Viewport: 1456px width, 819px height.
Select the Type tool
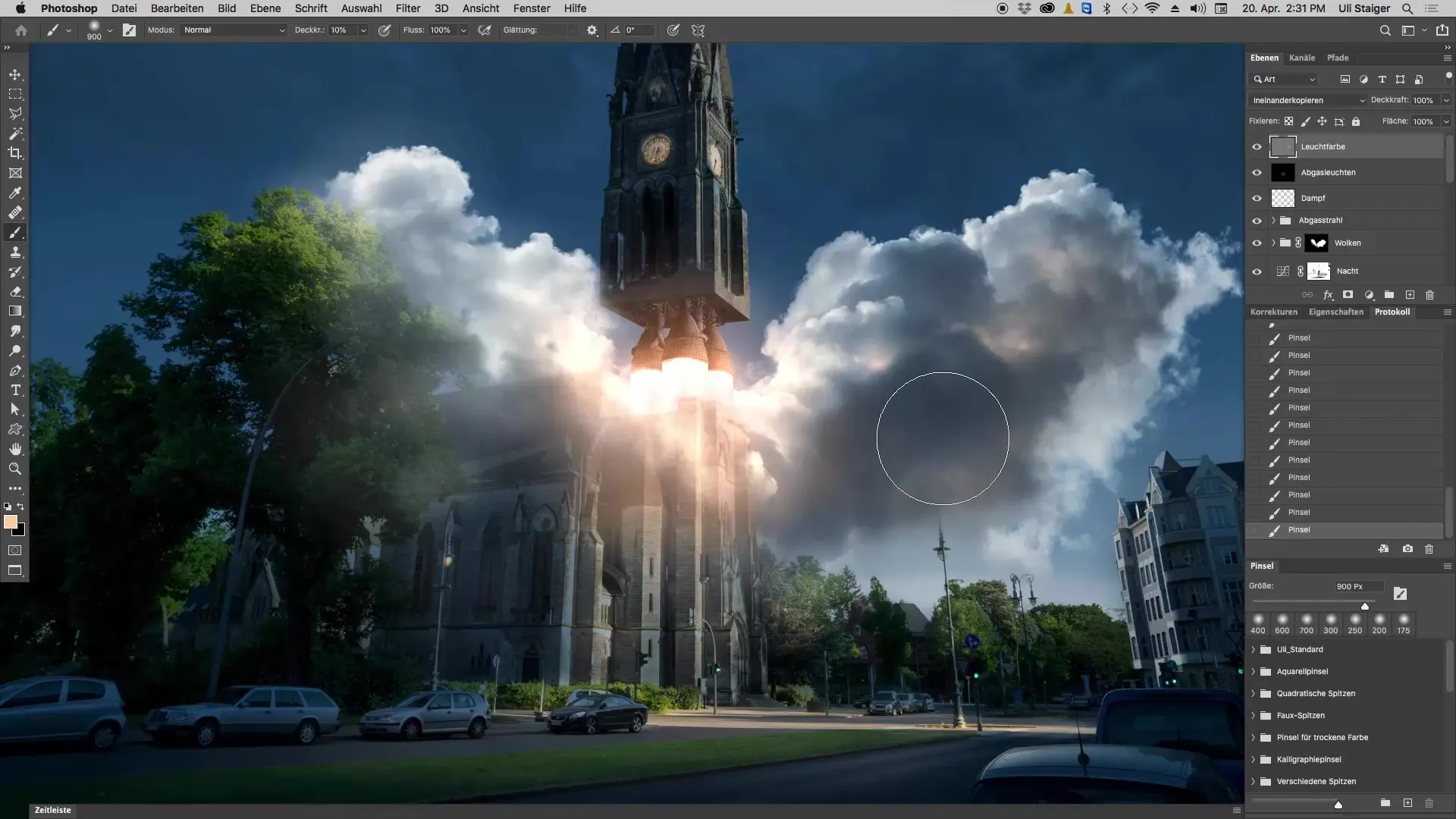(15, 390)
